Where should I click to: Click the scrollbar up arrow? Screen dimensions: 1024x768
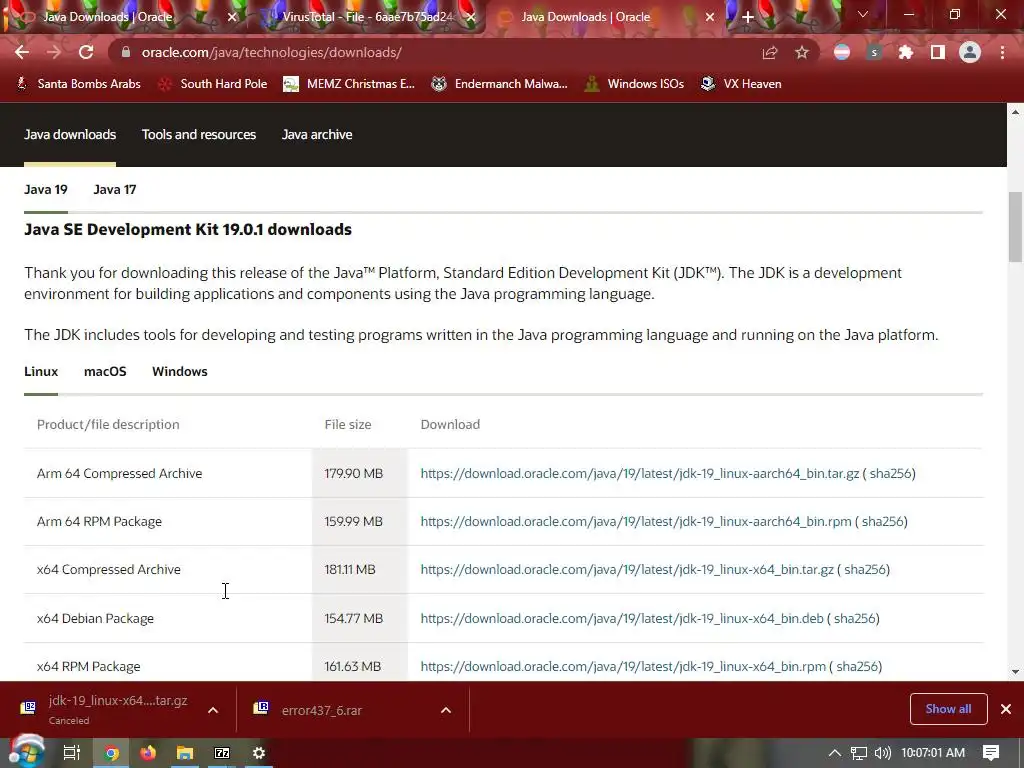(x=1015, y=112)
